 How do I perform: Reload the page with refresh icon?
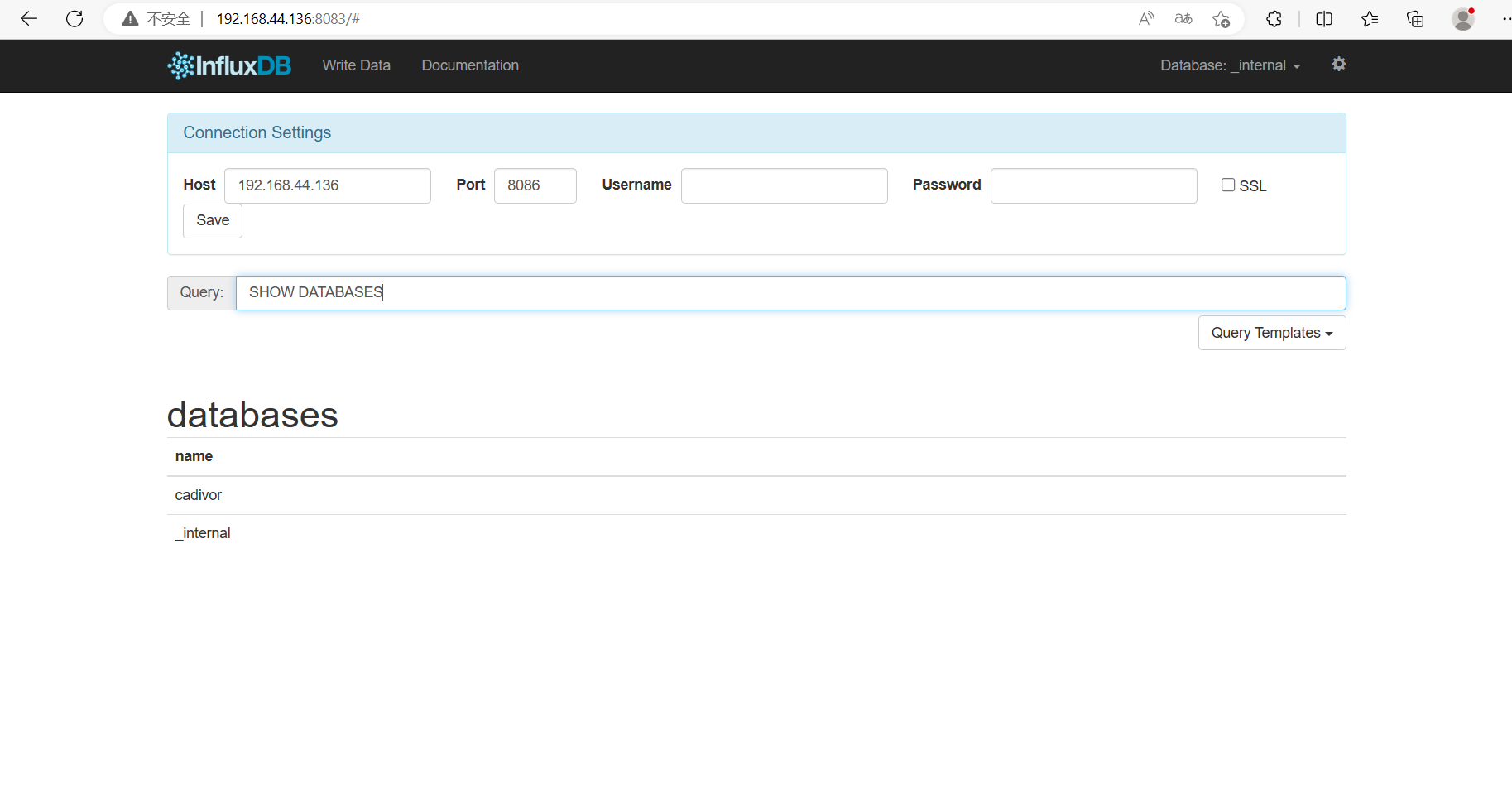(x=74, y=19)
